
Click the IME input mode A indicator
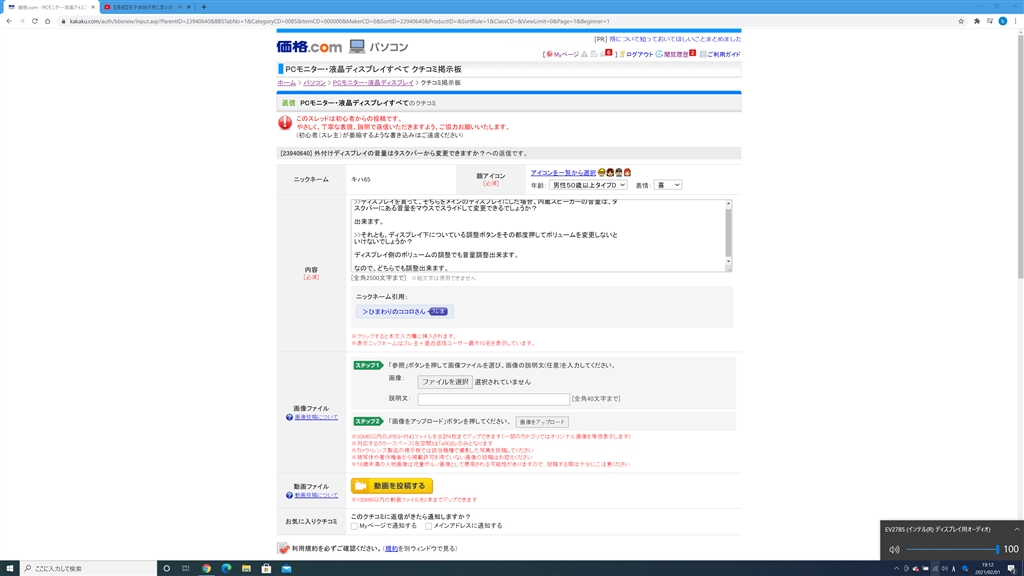[954, 568]
